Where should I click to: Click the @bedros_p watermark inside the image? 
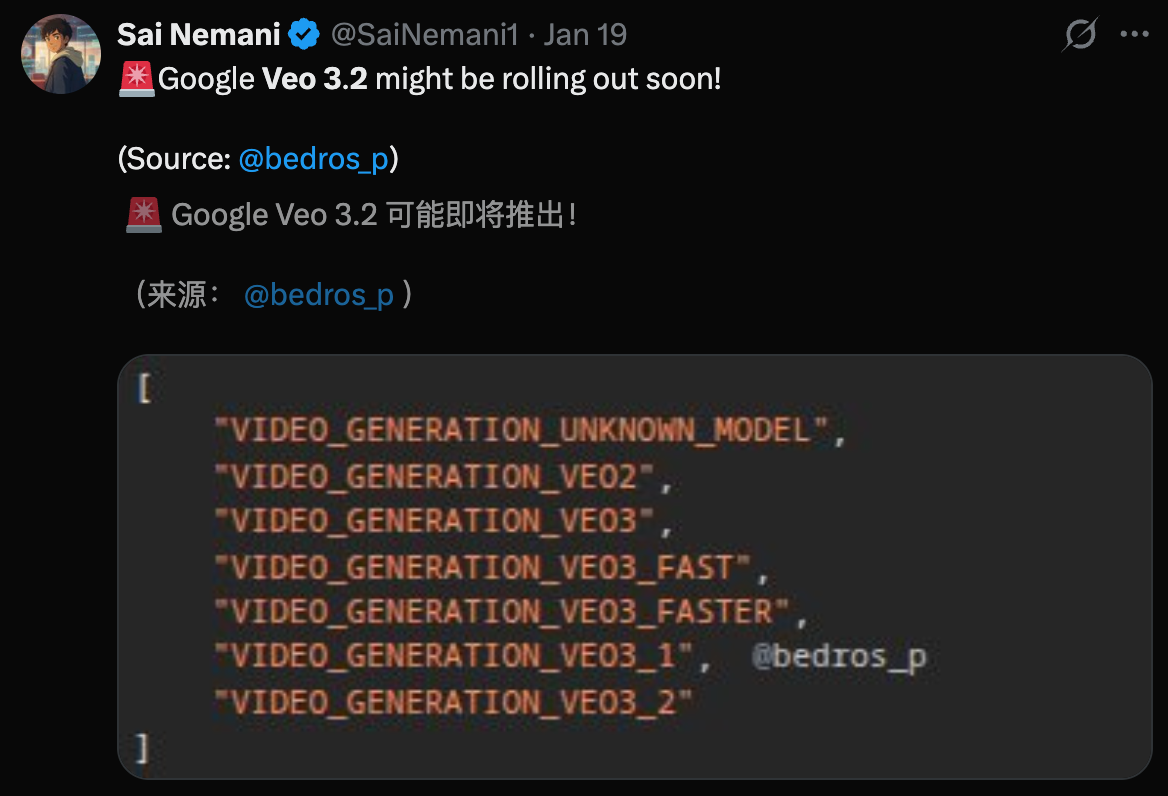coord(838,657)
